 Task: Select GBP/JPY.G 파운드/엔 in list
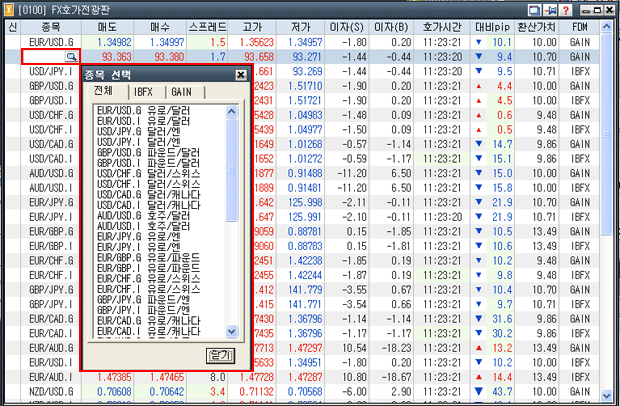point(144,299)
